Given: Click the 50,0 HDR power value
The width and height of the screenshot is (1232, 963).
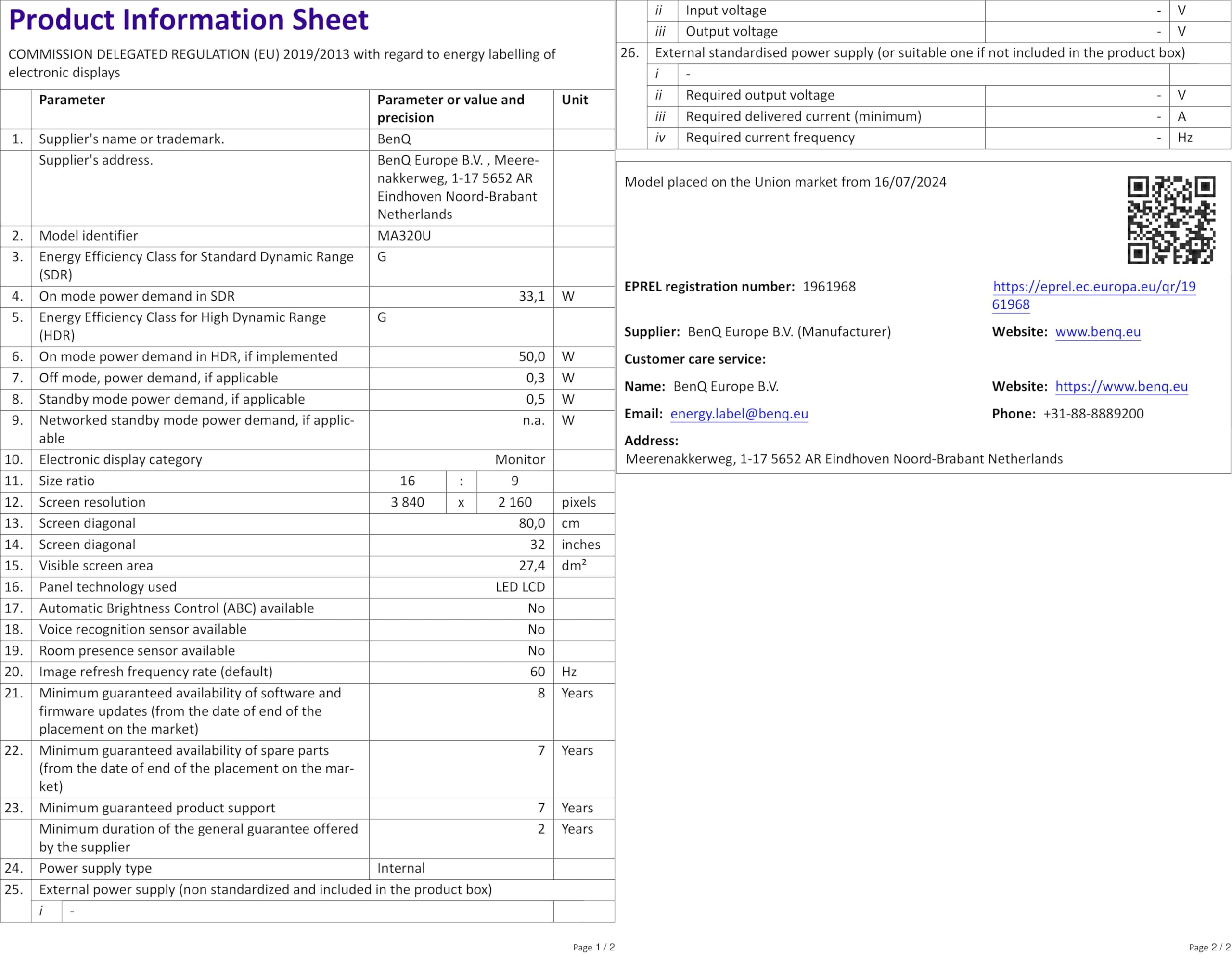Looking at the screenshot, I should 531,356.
